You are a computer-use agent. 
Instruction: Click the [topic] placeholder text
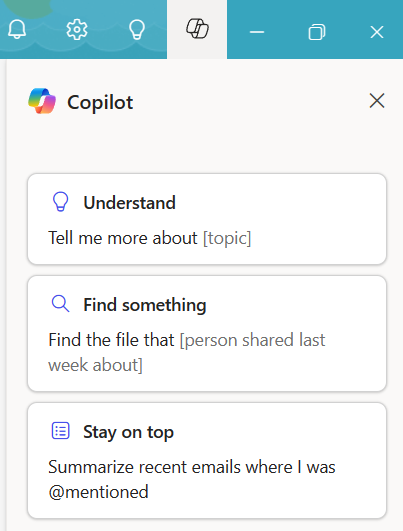227,238
